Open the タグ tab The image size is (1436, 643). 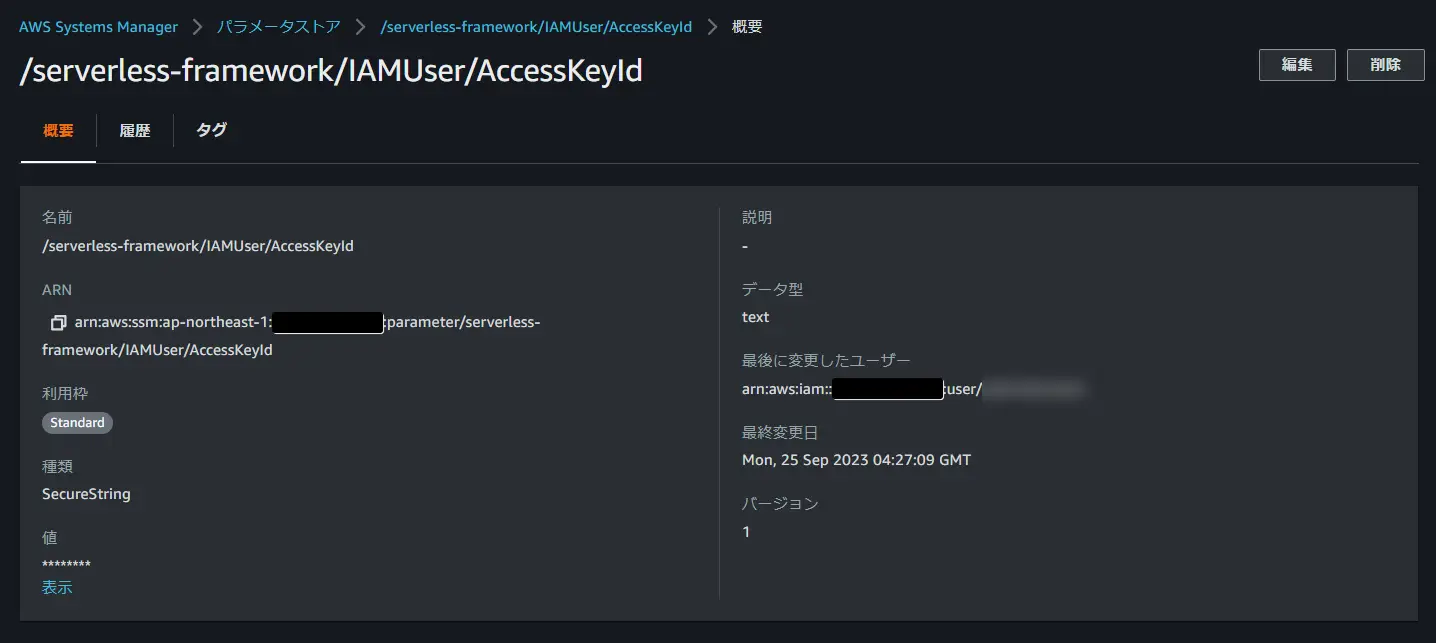click(211, 130)
